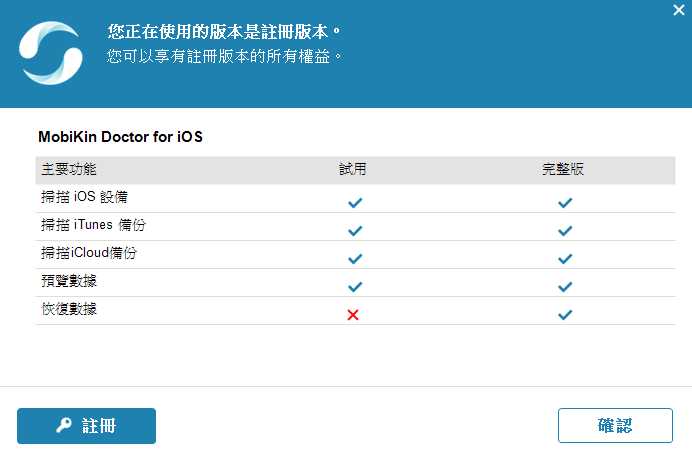
Task: Click the key icon on register button
Action: click(x=64, y=426)
